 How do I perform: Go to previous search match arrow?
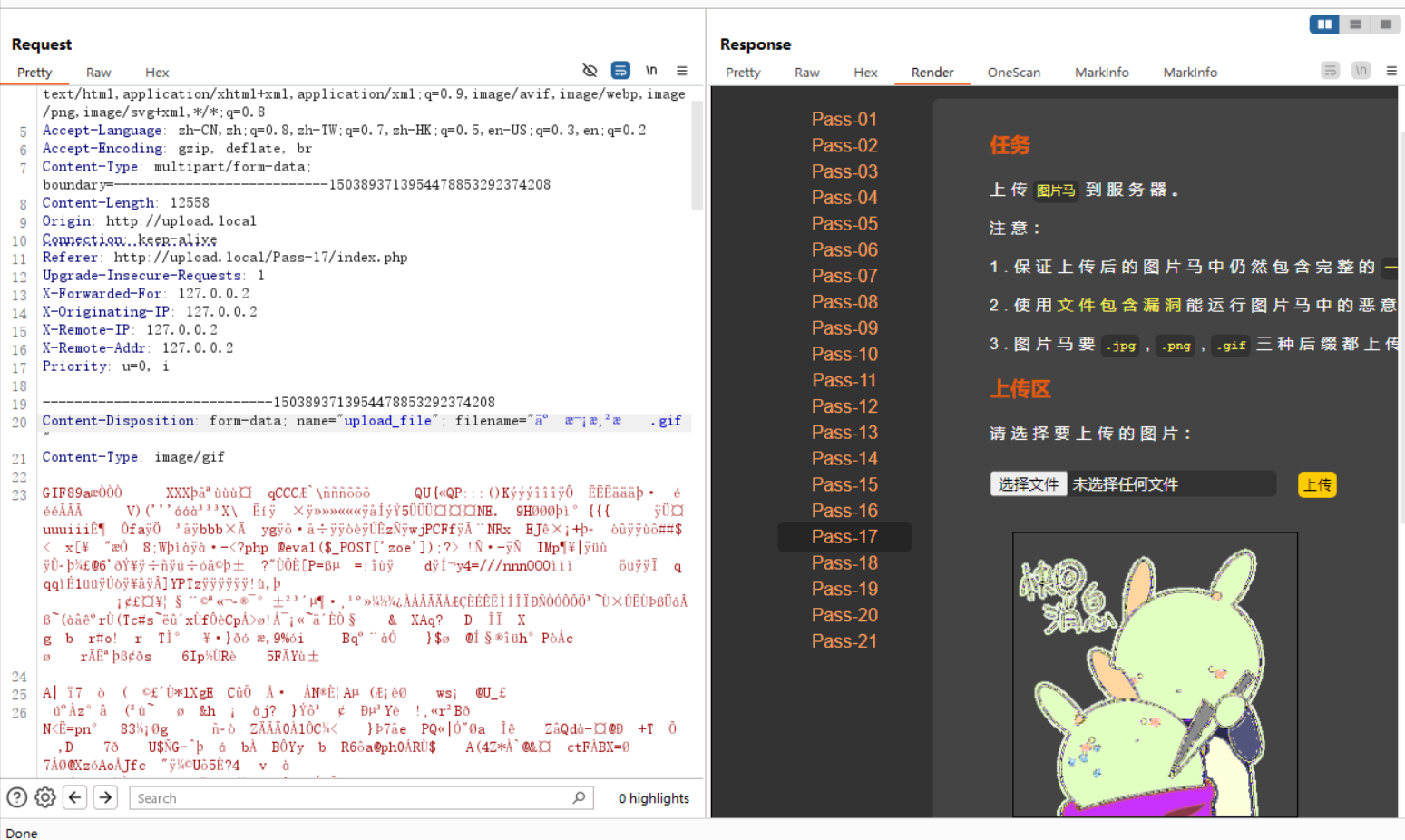click(75, 797)
